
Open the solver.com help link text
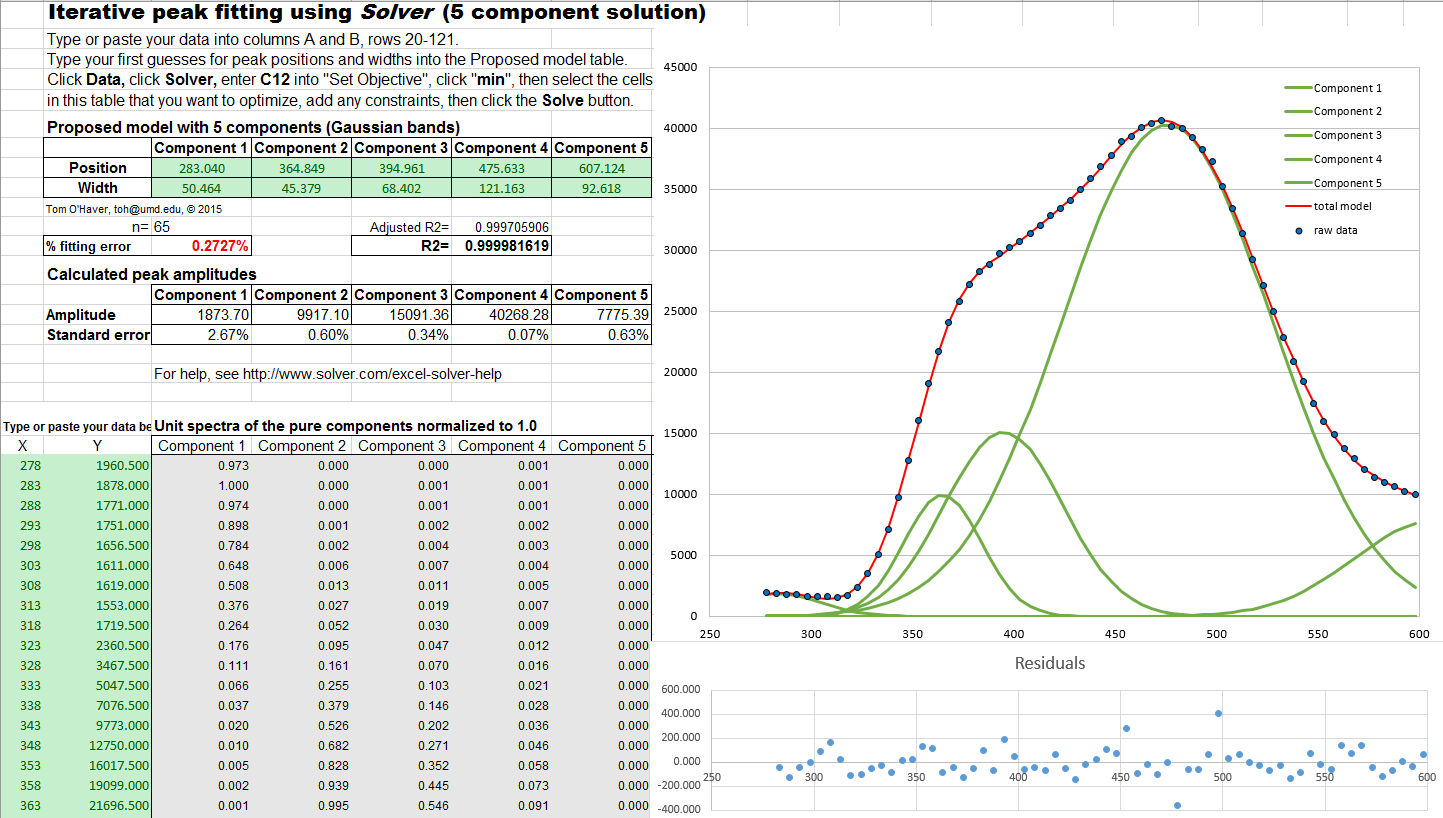pyautogui.click(x=328, y=374)
